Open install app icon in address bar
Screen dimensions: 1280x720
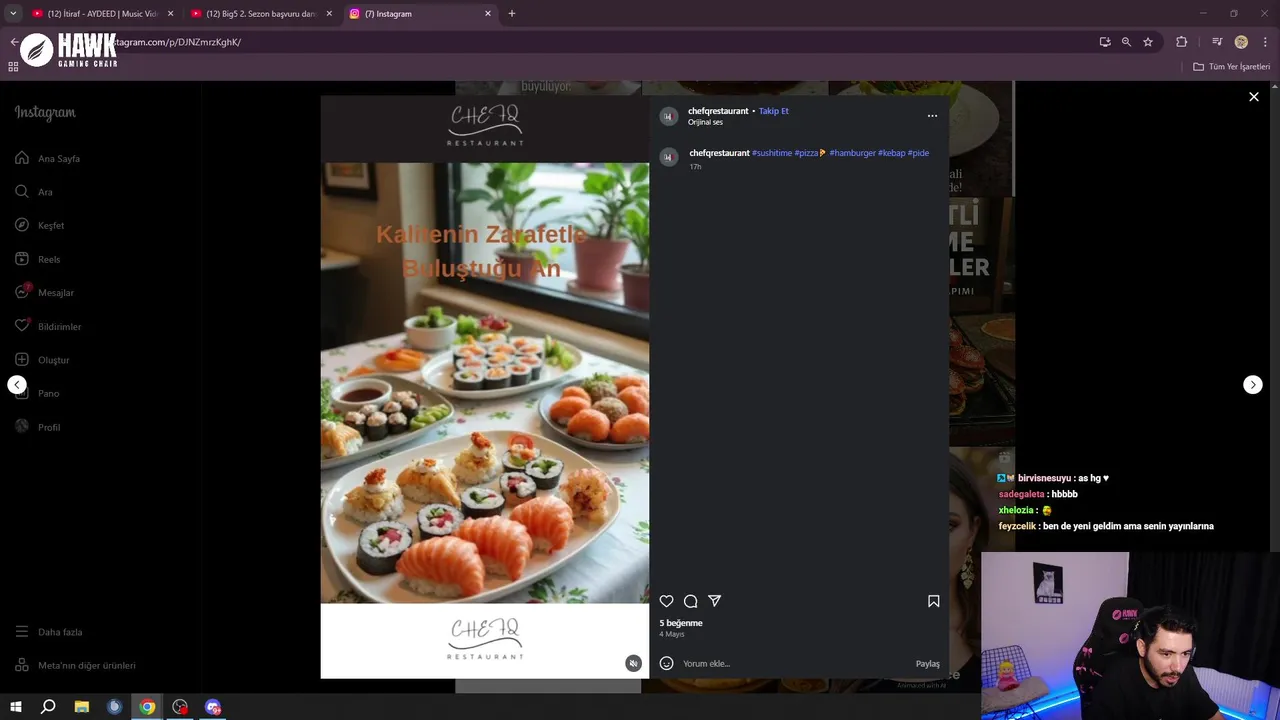[x=1104, y=42]
